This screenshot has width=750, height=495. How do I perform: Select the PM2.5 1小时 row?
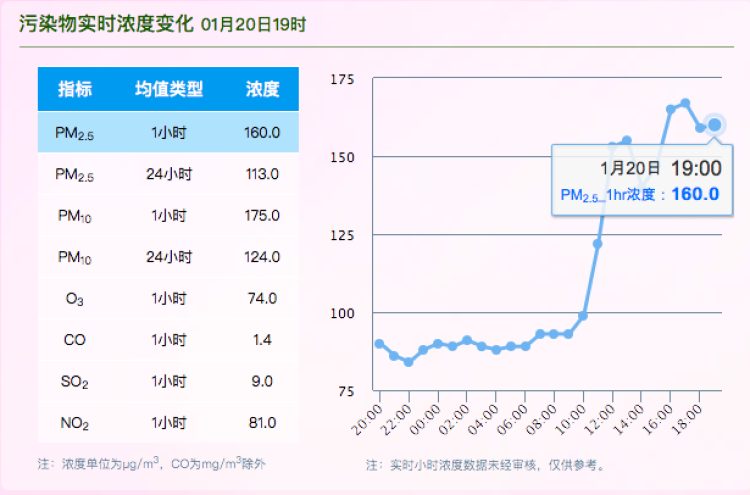click(168, 132)
